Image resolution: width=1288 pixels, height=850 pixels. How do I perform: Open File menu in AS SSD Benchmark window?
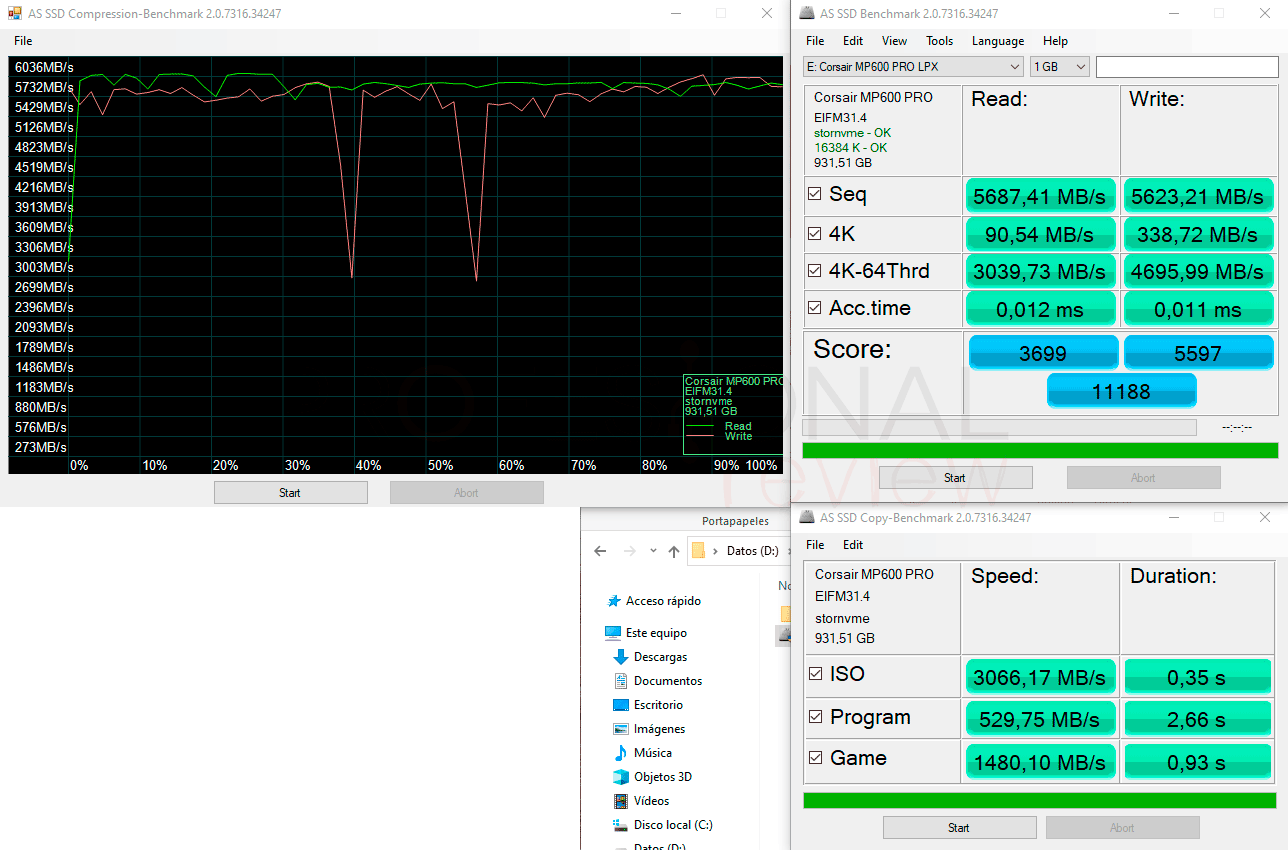point(815,41)
